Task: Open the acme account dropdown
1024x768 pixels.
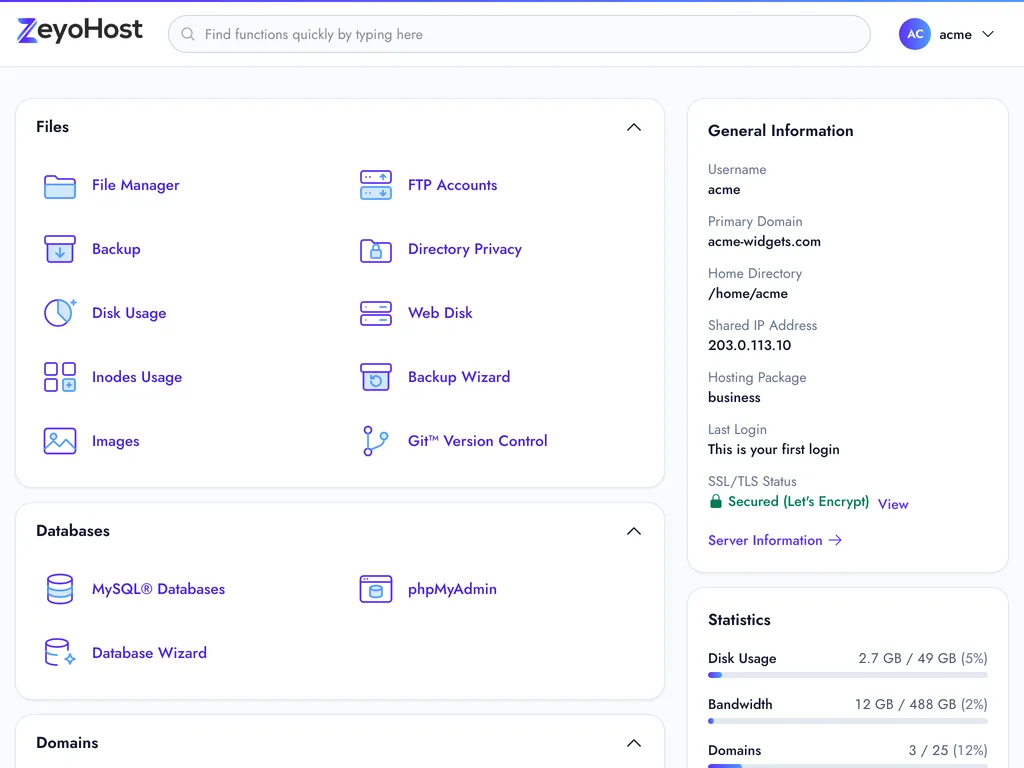Action: point(947,34)
